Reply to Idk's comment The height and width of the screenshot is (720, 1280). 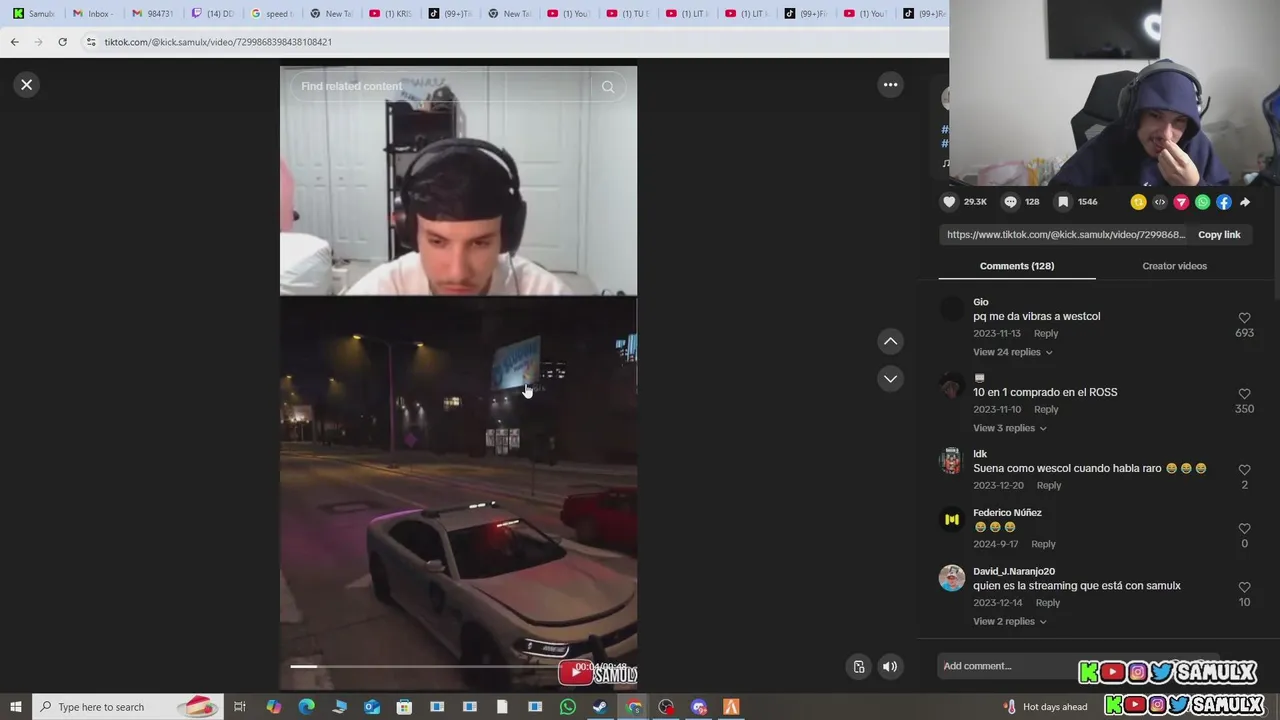tap(1048, 485)
